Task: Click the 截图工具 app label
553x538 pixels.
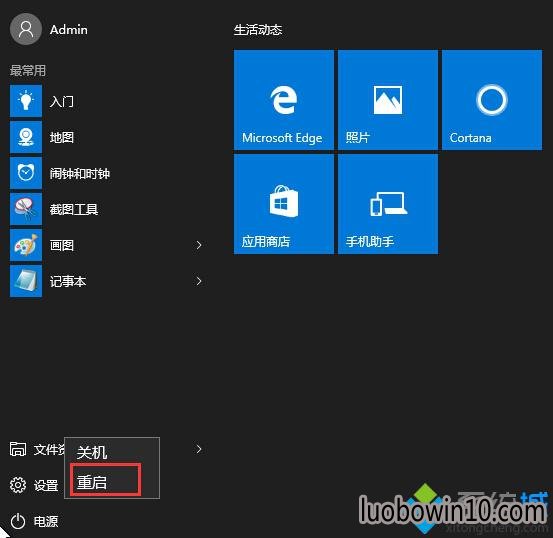Action: click(x=74, y=210)
